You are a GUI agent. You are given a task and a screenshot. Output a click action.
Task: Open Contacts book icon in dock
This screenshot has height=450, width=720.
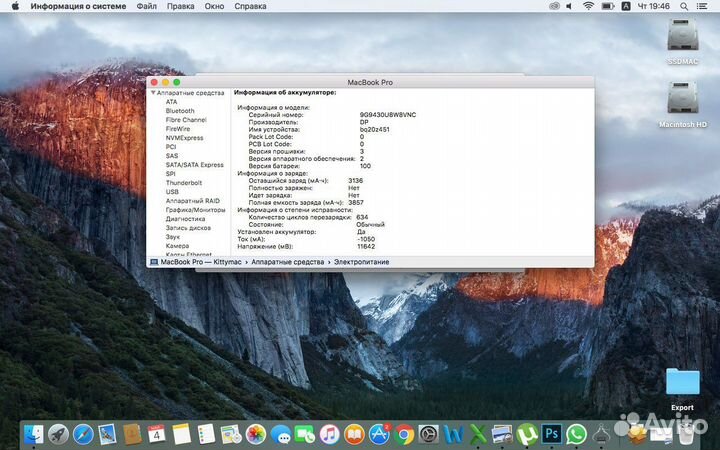coord(132,434)
